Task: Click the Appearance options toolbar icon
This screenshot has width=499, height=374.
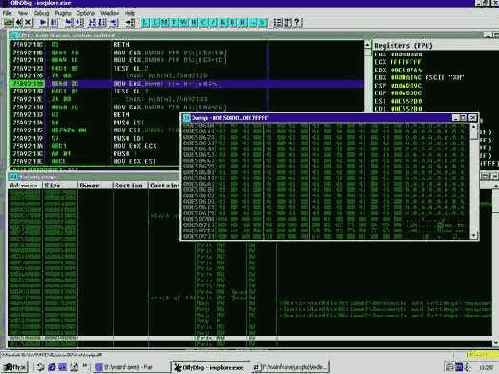Action: 288,23
